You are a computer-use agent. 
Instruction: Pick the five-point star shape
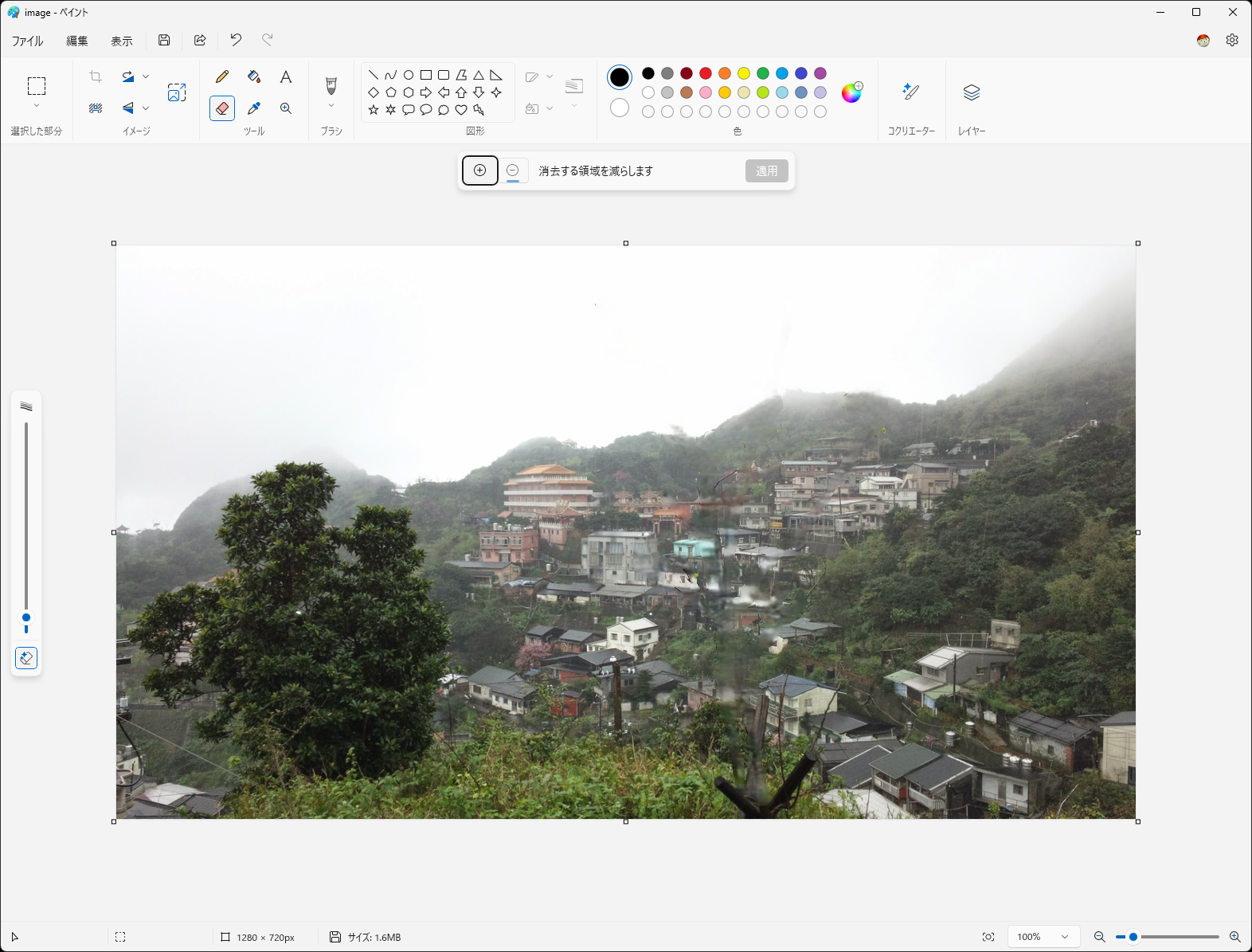(x=374, y=110)
